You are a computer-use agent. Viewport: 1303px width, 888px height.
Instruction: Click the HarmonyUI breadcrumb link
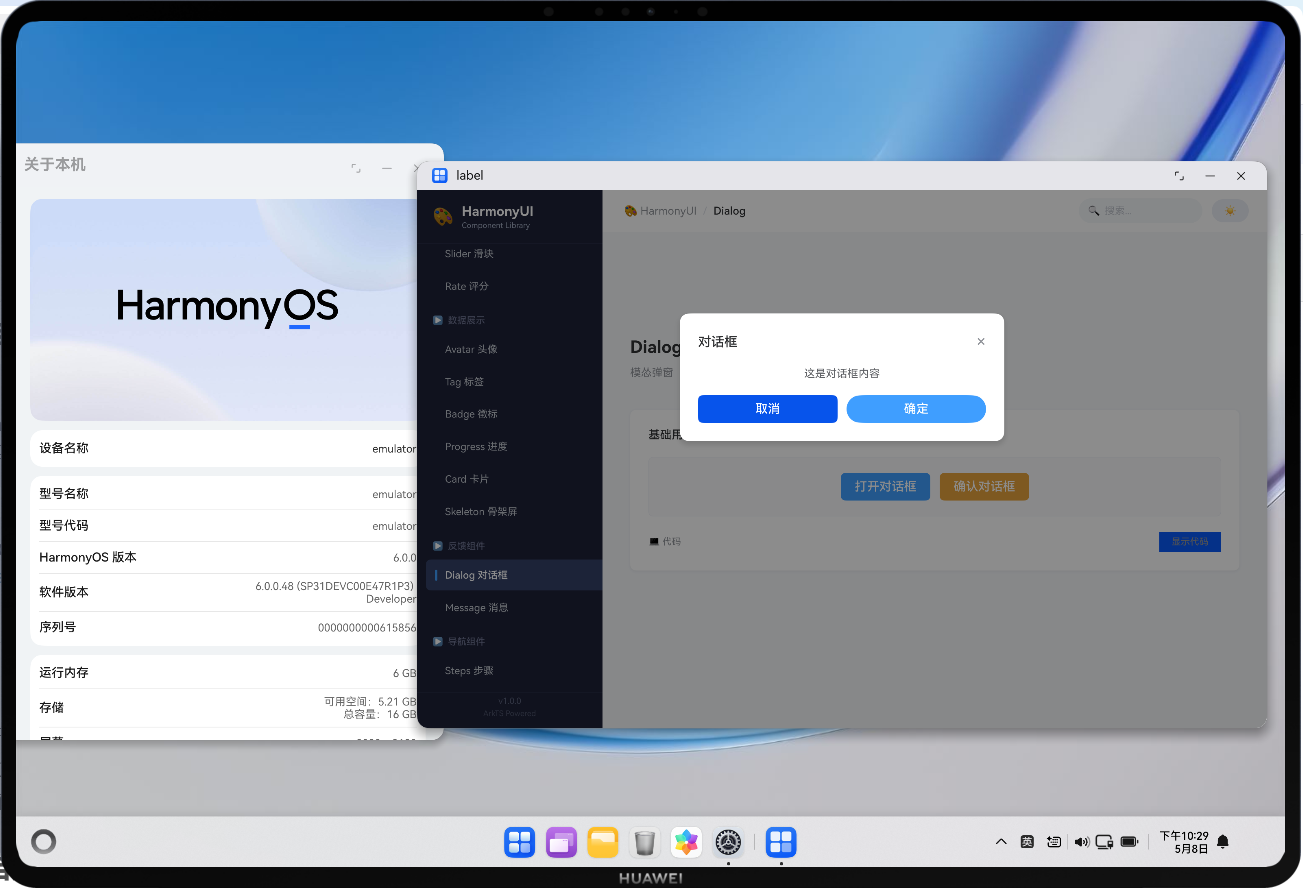[x=660, y=211]
